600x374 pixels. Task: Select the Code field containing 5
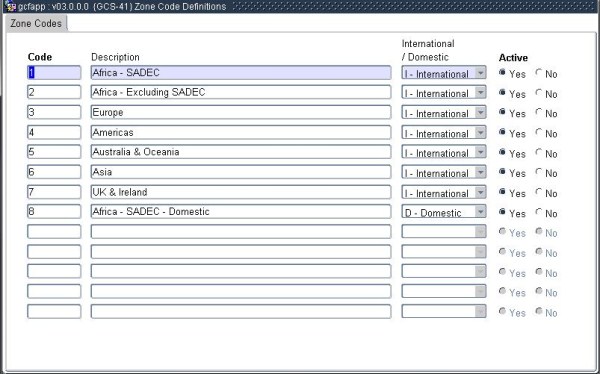[54, 152]
